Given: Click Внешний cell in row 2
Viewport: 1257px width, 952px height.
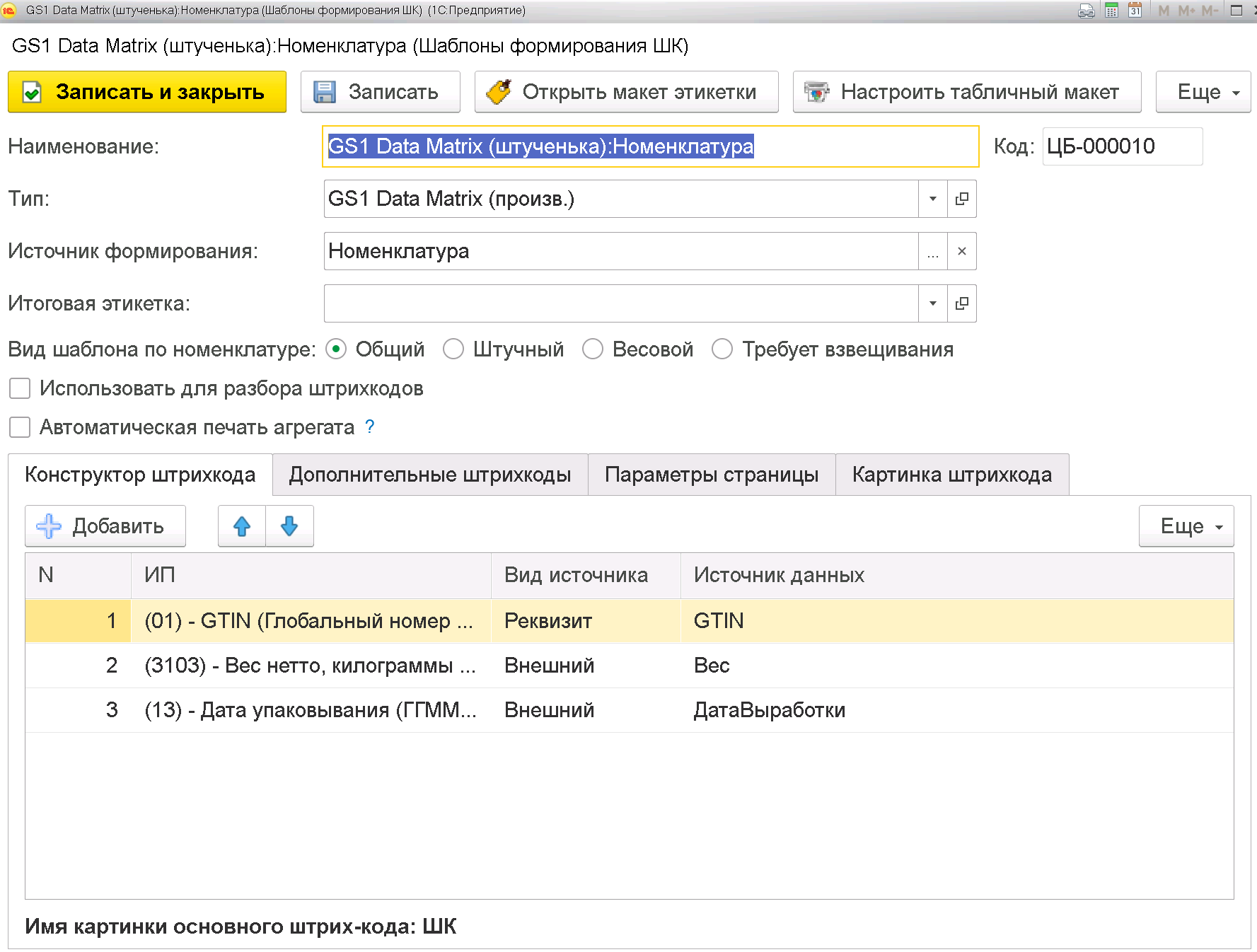Looking at the screenshot, I should pyautogui.click(x=586, y=666).
